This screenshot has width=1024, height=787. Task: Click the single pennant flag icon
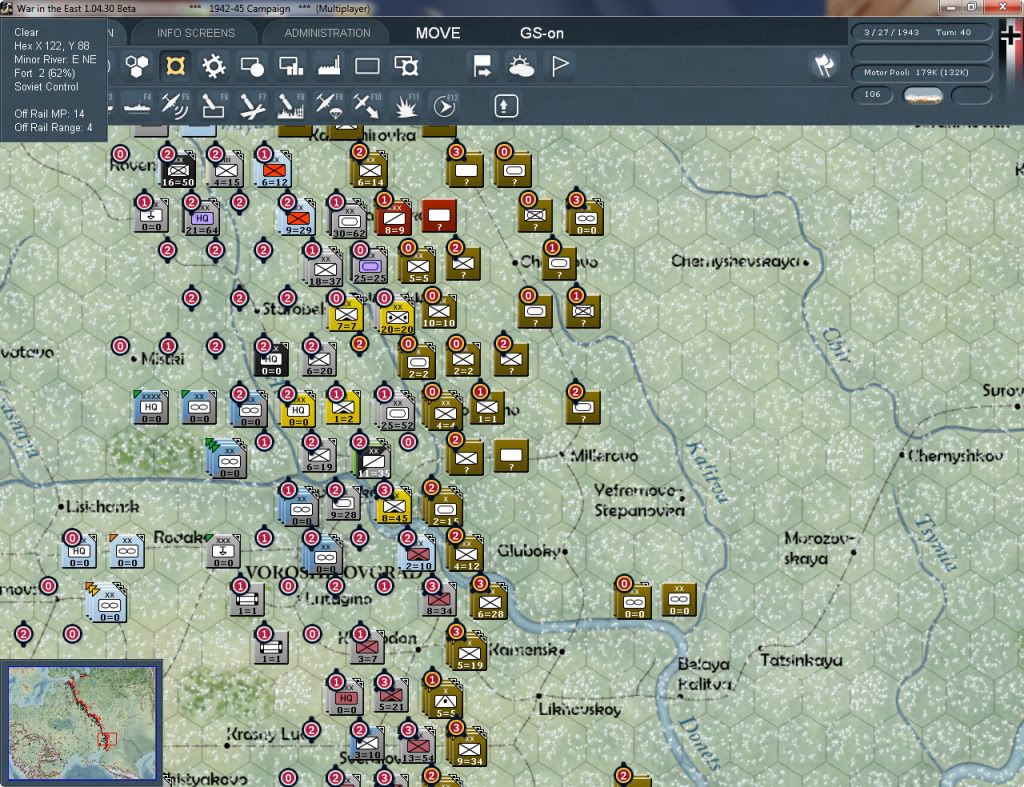[x=560, y=66]
